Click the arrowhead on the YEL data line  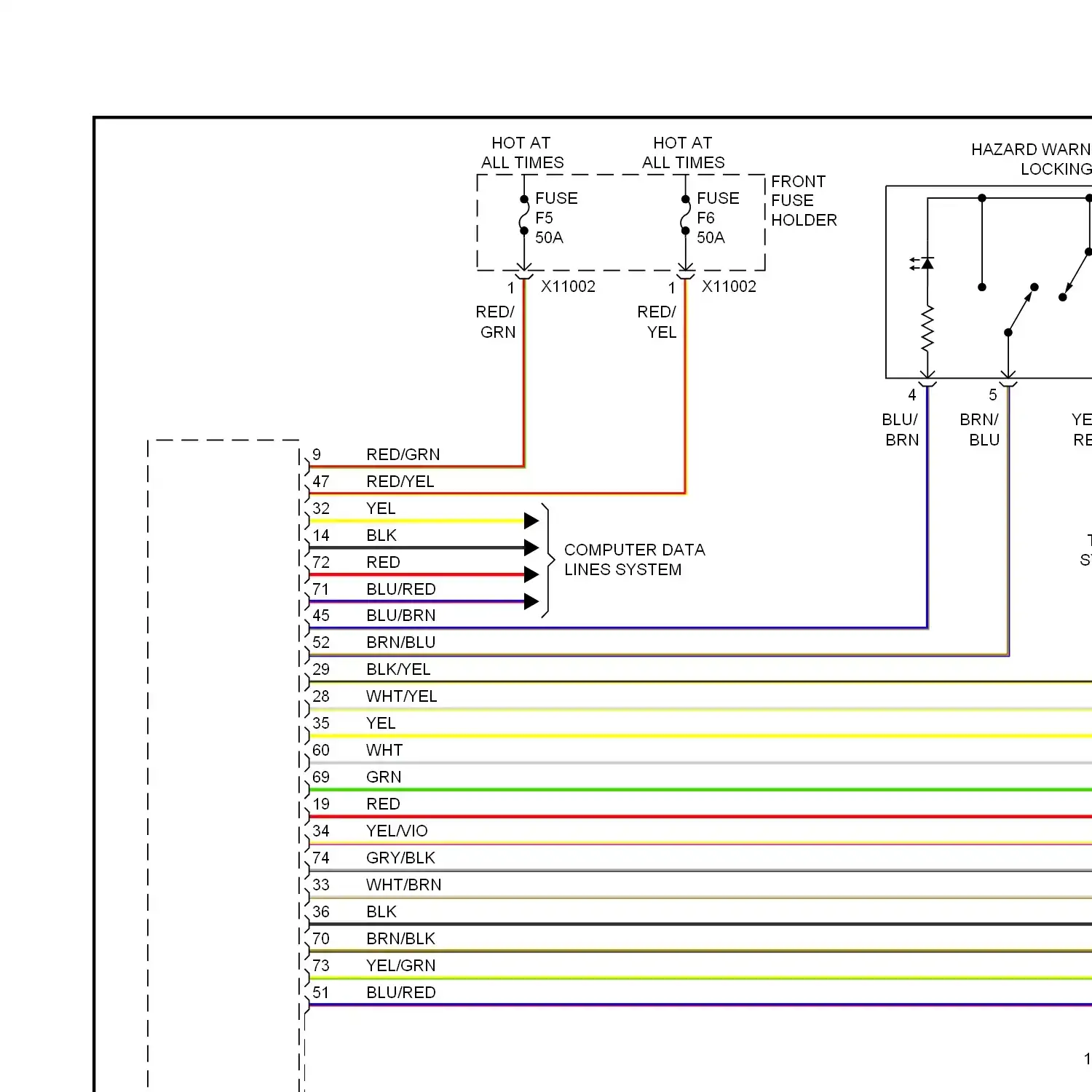point(531,521)
